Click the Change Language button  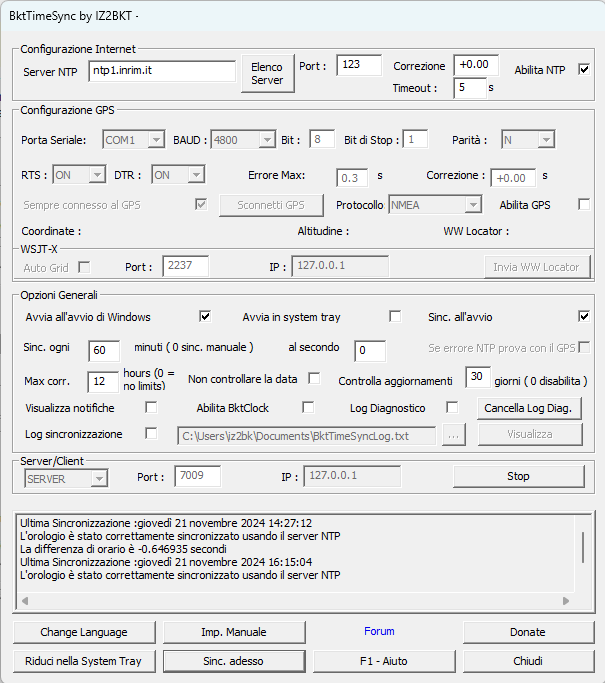click(x=84, y=632)
